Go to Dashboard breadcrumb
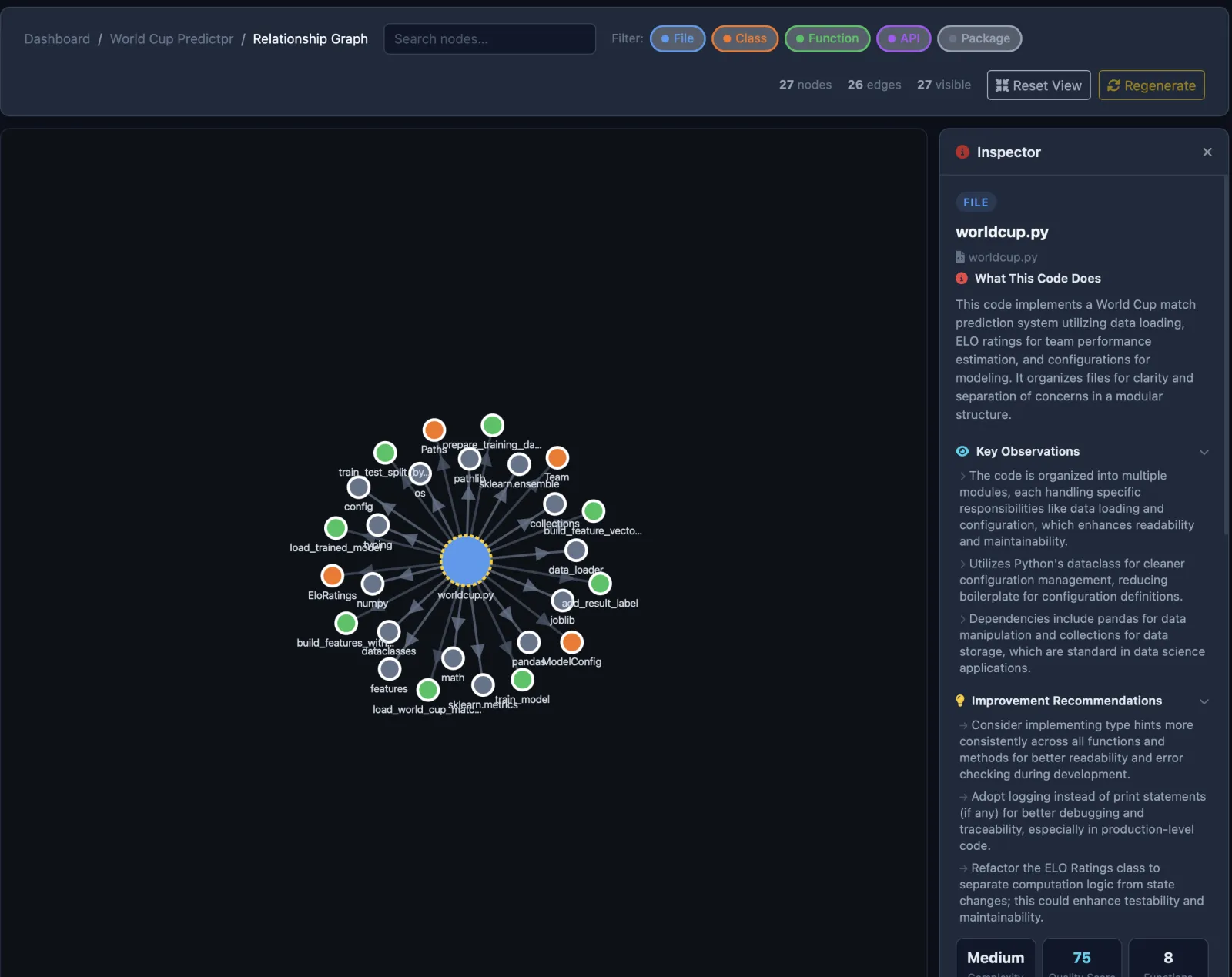The width and height of the screenshot is (1232, 977). point(57,38)
